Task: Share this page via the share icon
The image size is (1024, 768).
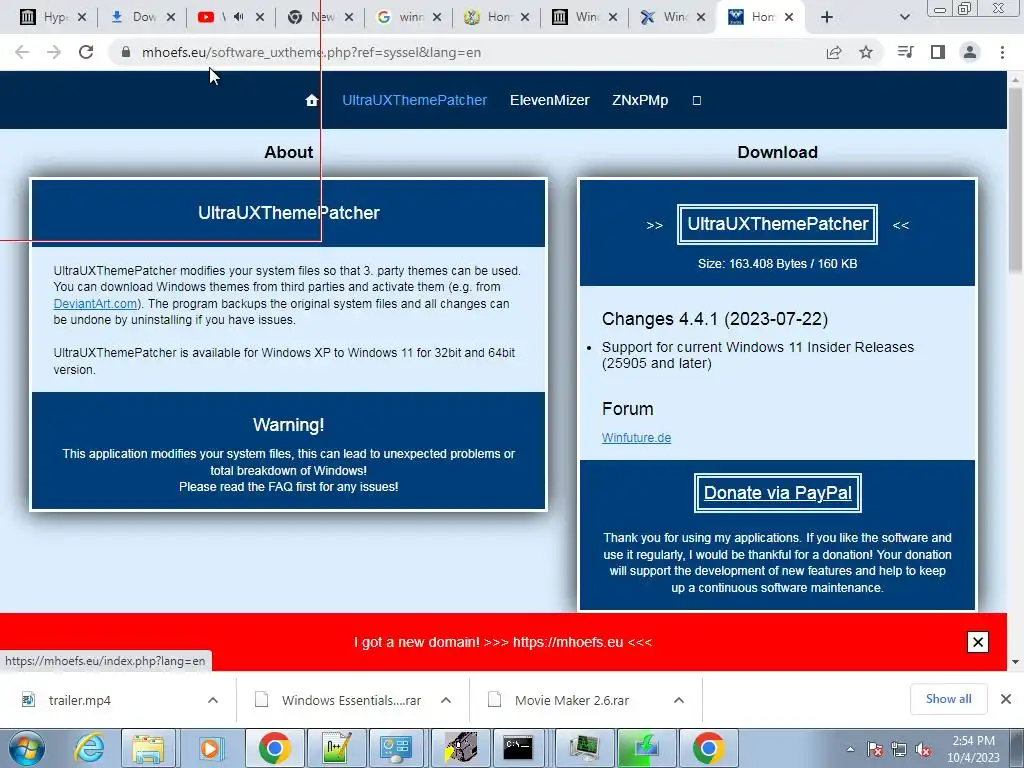Action: (834, 52)
